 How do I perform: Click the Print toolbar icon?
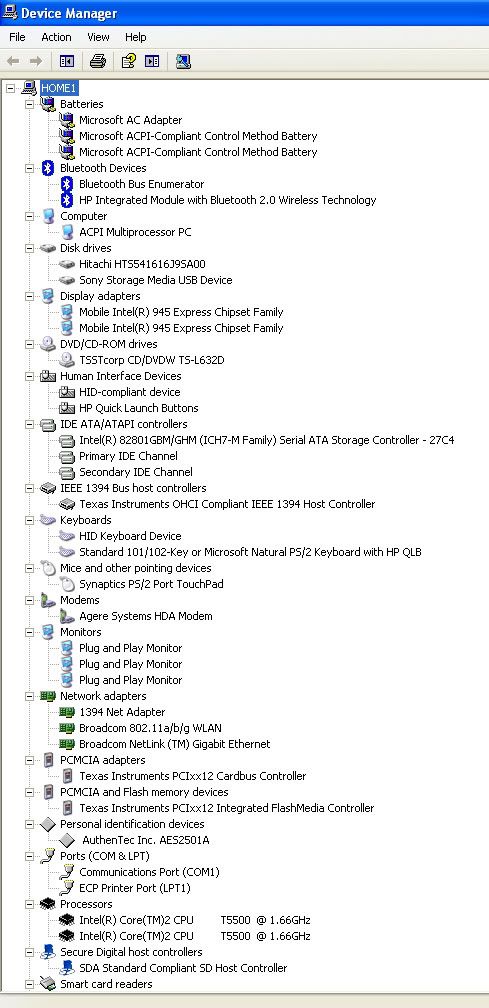click(x=98, y=61)
